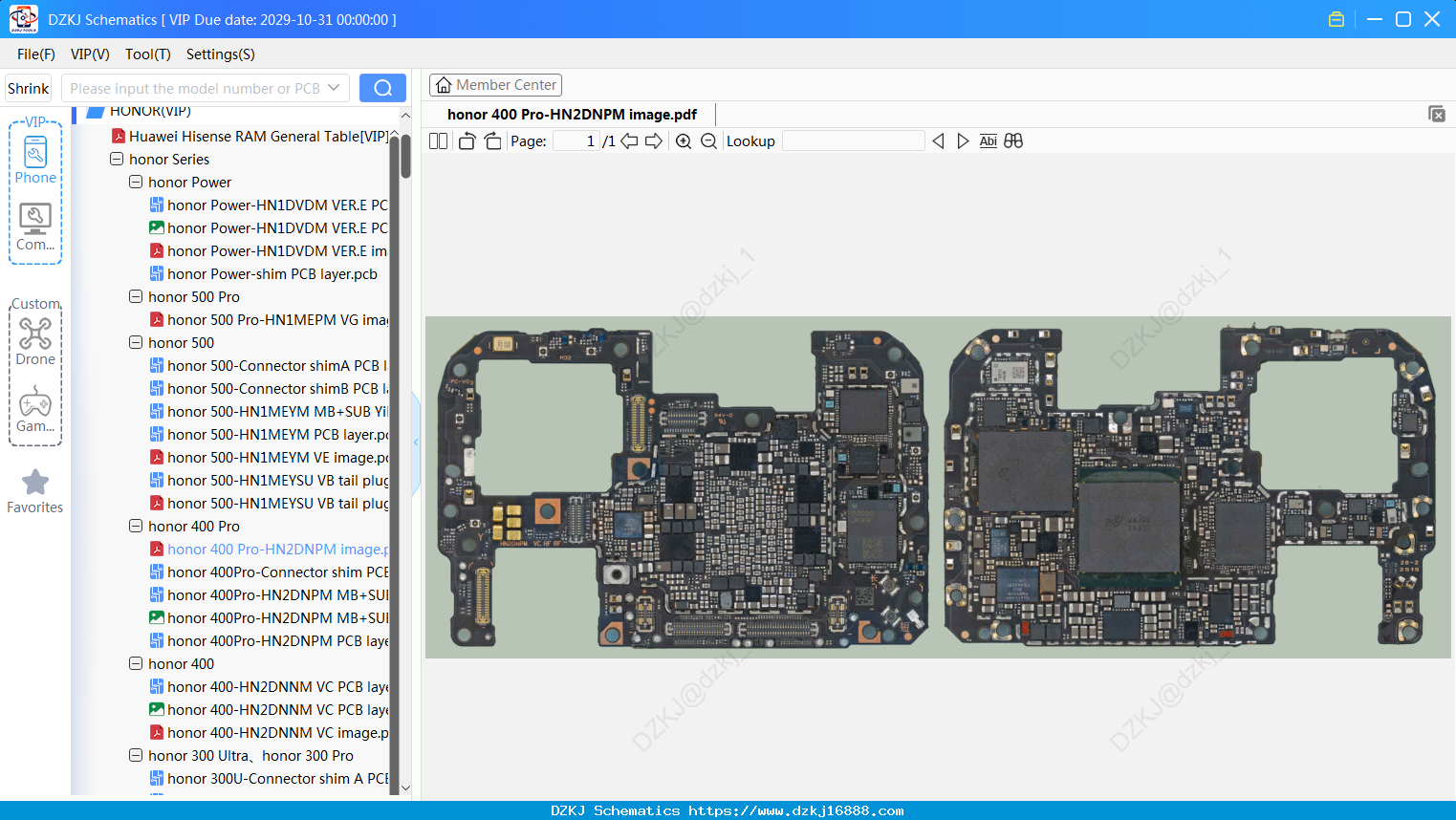Select the Drone category icon
The width and height of the screenshot is (1456, 820).
[35, 341]
